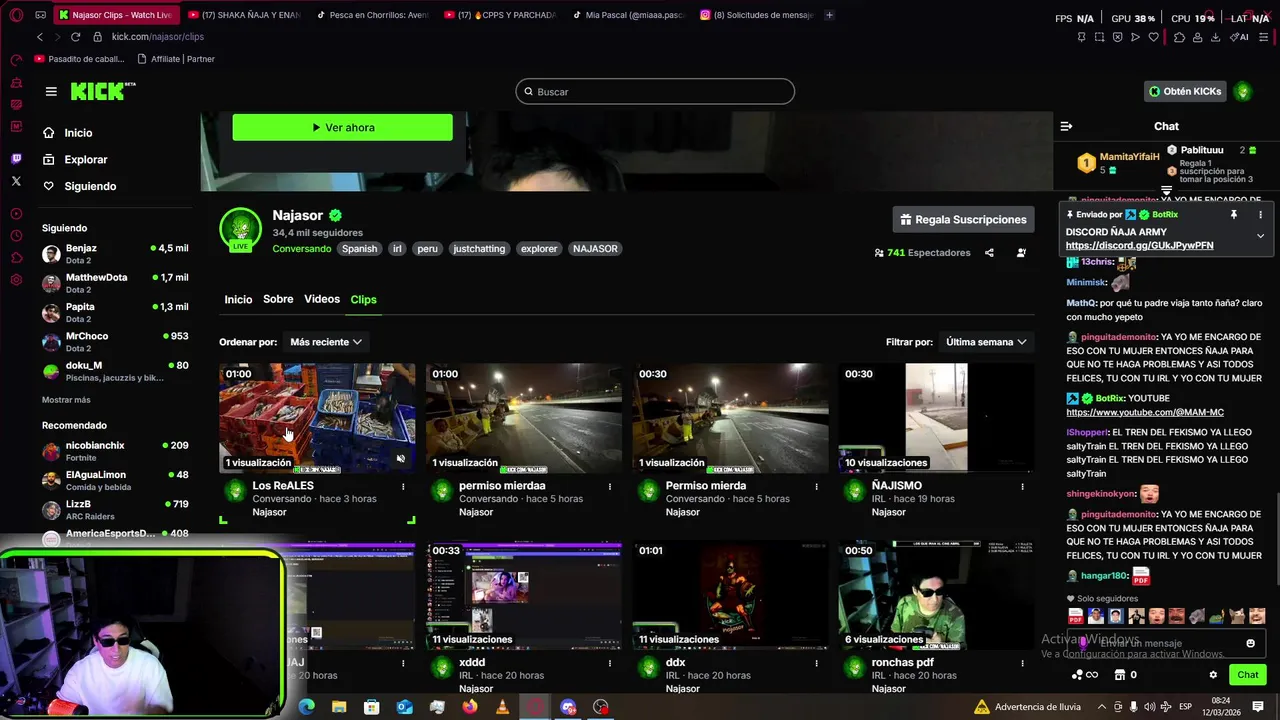Switch to the Videos channel tab
Image resolution: width=1280 pixels, height=720 pixels.
[x=322, y=299]
